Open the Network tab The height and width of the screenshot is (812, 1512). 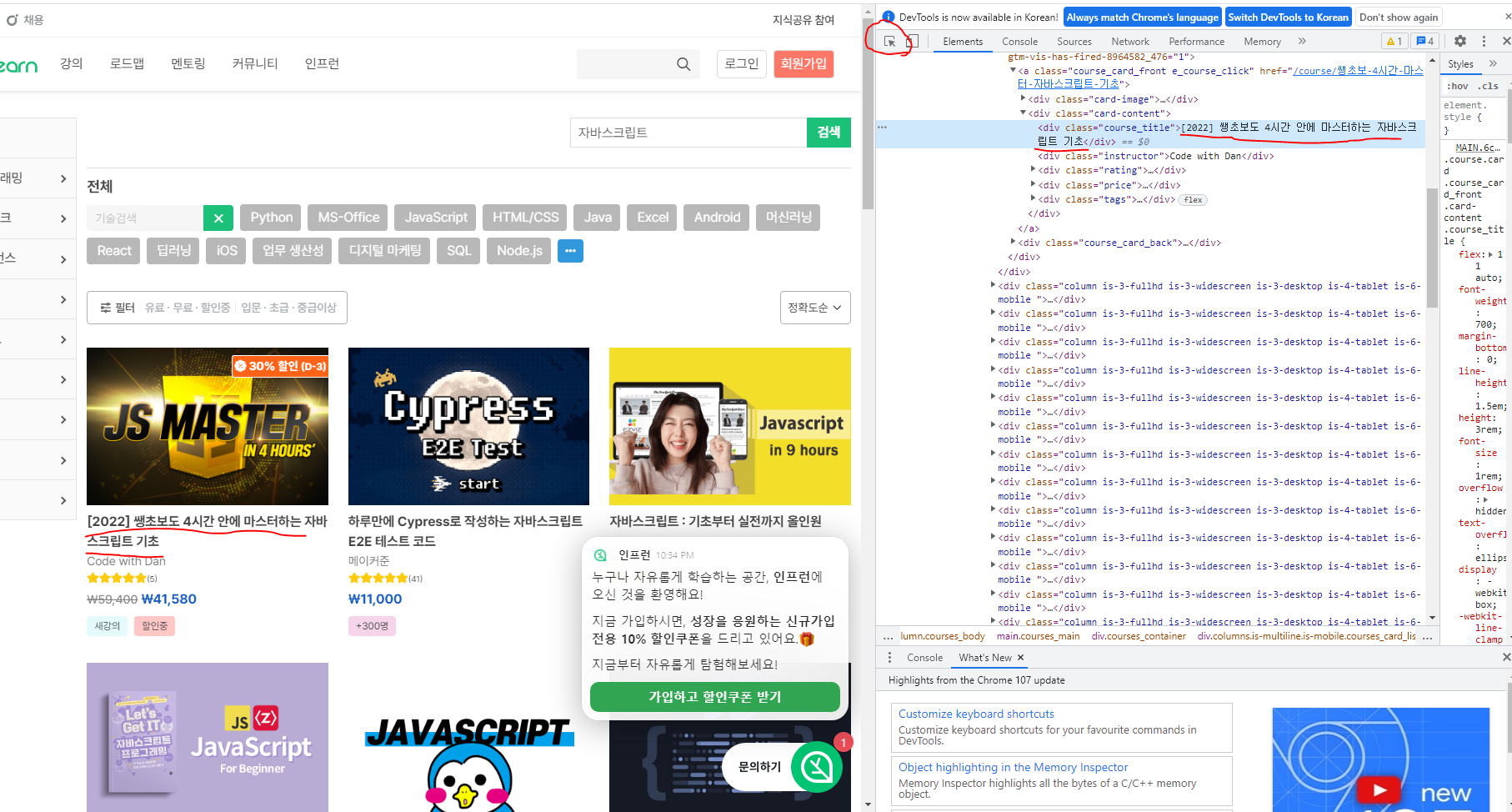coord(1130,42)
